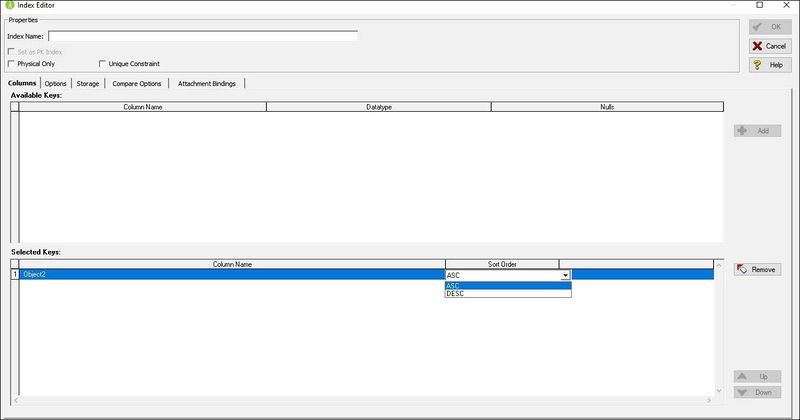800x420 pixels.
Task: Switch to the Columns tab
Action: click(22, 83)
